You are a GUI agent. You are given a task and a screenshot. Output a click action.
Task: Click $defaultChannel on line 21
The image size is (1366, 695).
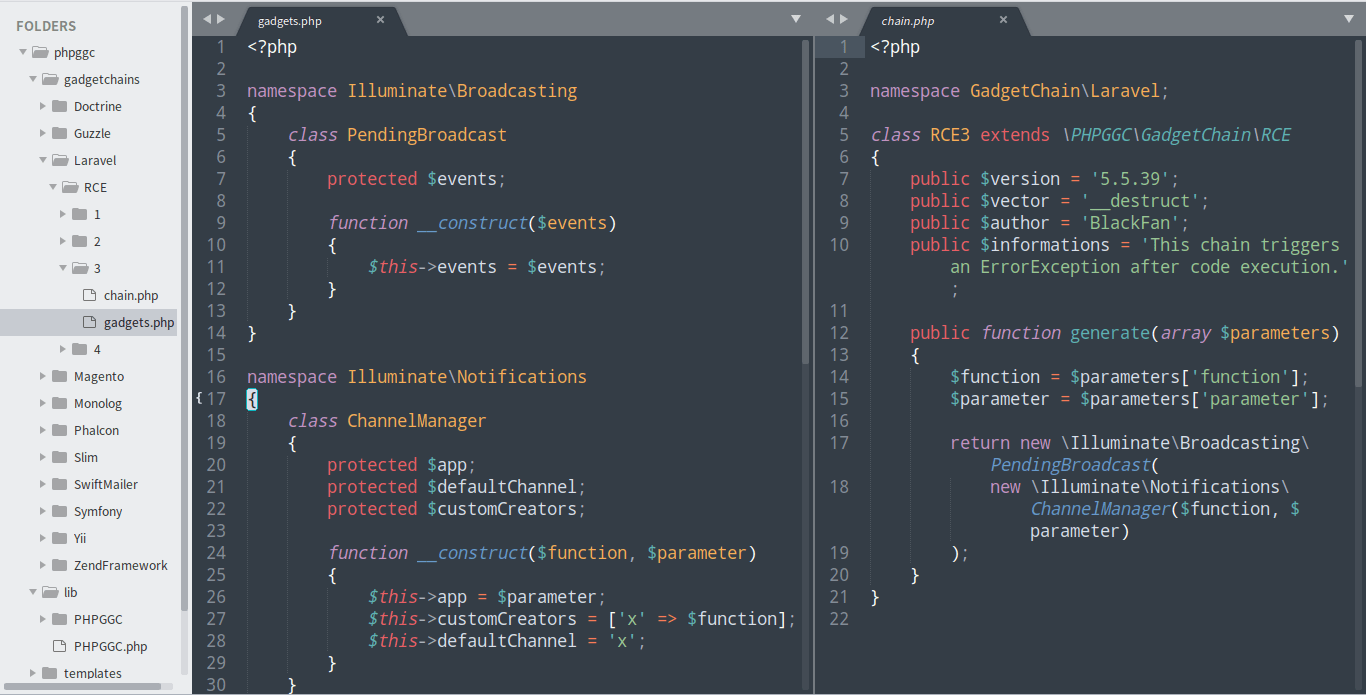click(x=502, y=487)
